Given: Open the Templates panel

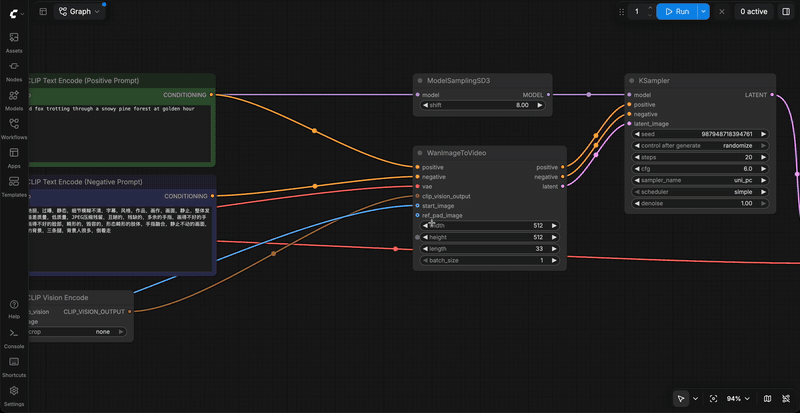Looking at the screenshot, I should click(x=14, y=186).
